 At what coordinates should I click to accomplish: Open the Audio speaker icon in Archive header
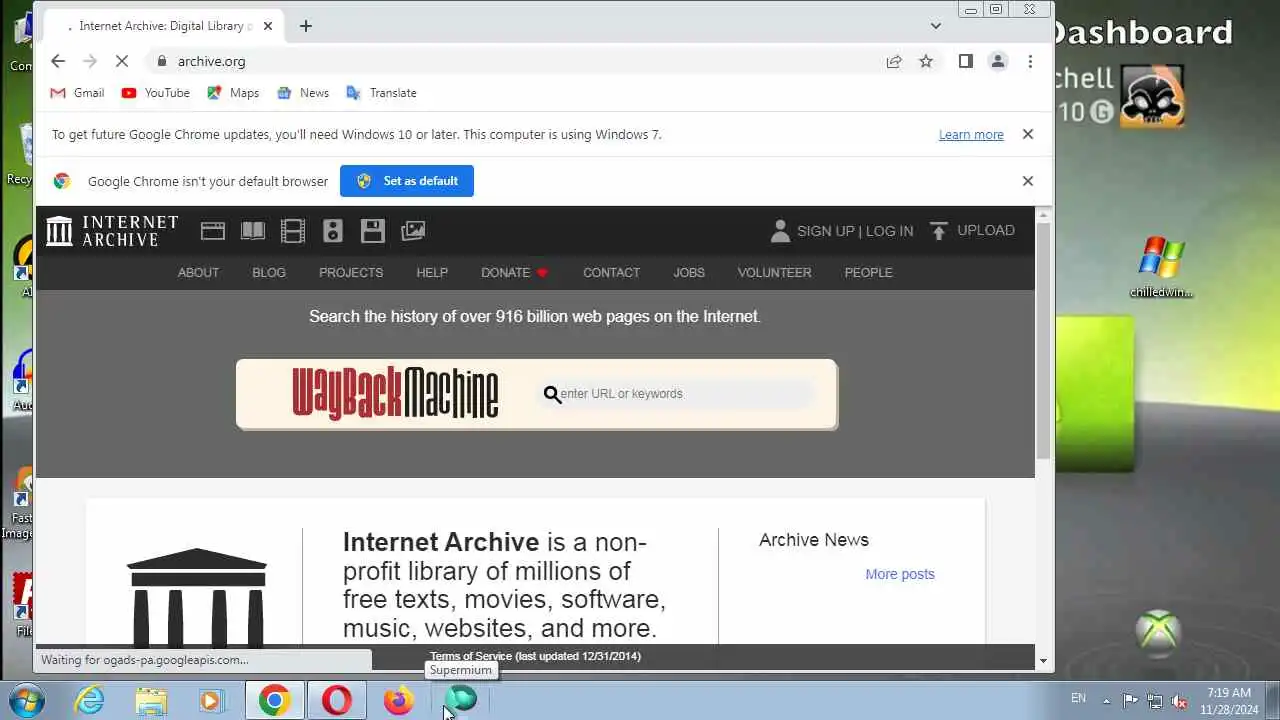click(x=333, y=231)
